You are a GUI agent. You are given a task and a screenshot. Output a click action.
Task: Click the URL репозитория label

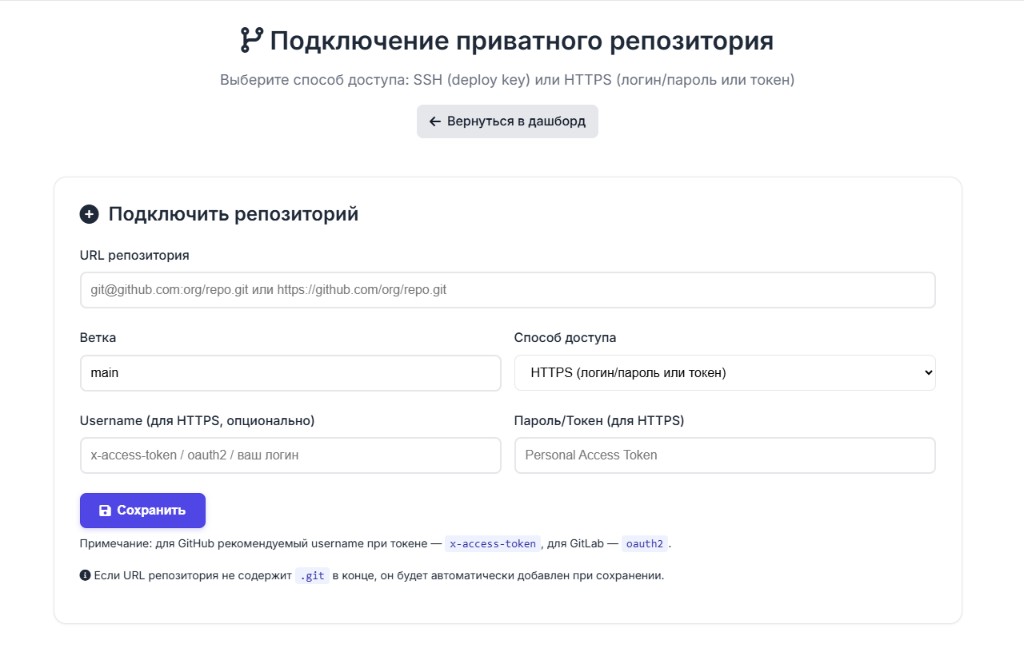pyautogui.click(x=135, y=255)
